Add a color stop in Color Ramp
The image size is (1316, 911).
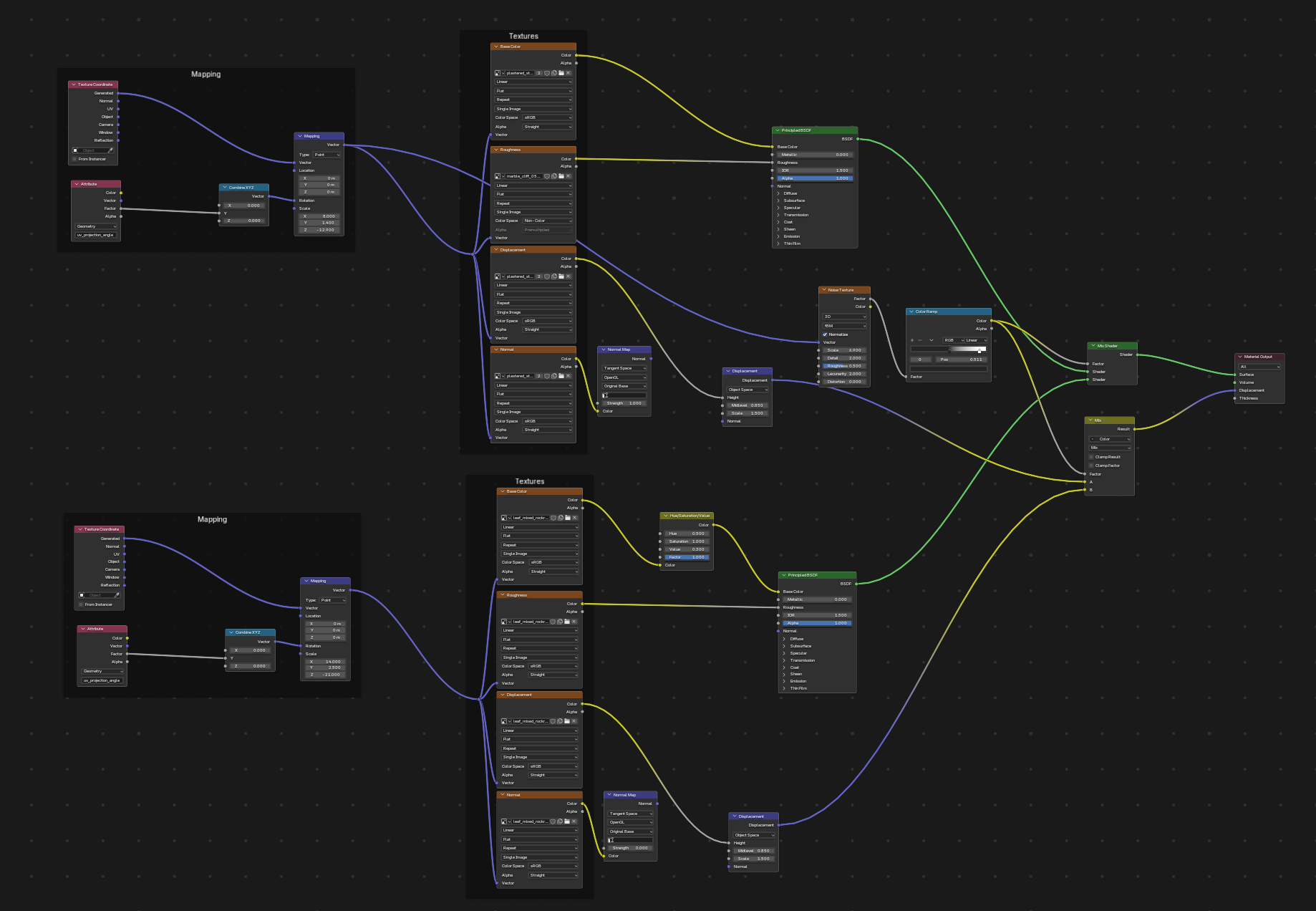[x=912, y=340]
